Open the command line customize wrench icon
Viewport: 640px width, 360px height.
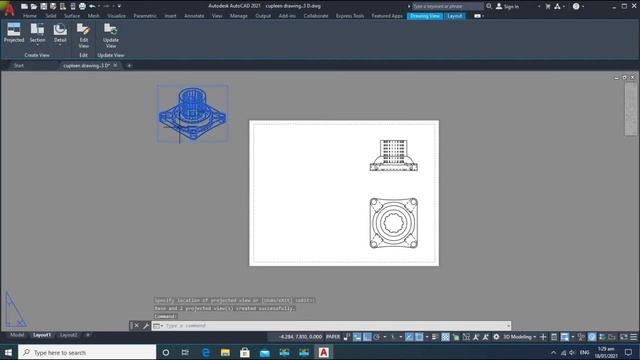[146, 325]
